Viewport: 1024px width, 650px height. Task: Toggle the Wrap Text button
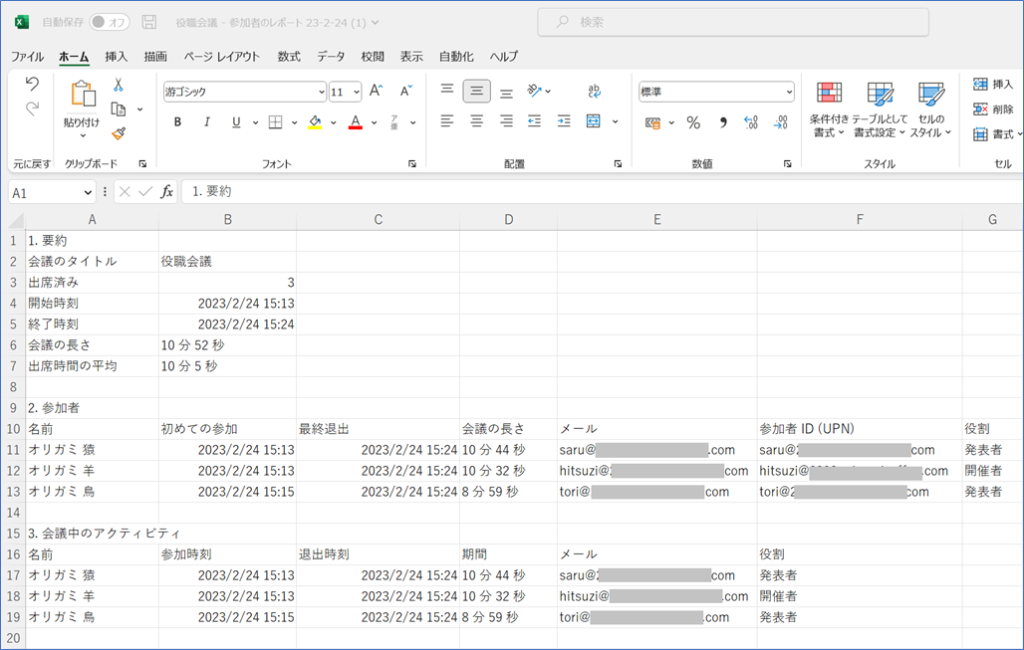595,91
